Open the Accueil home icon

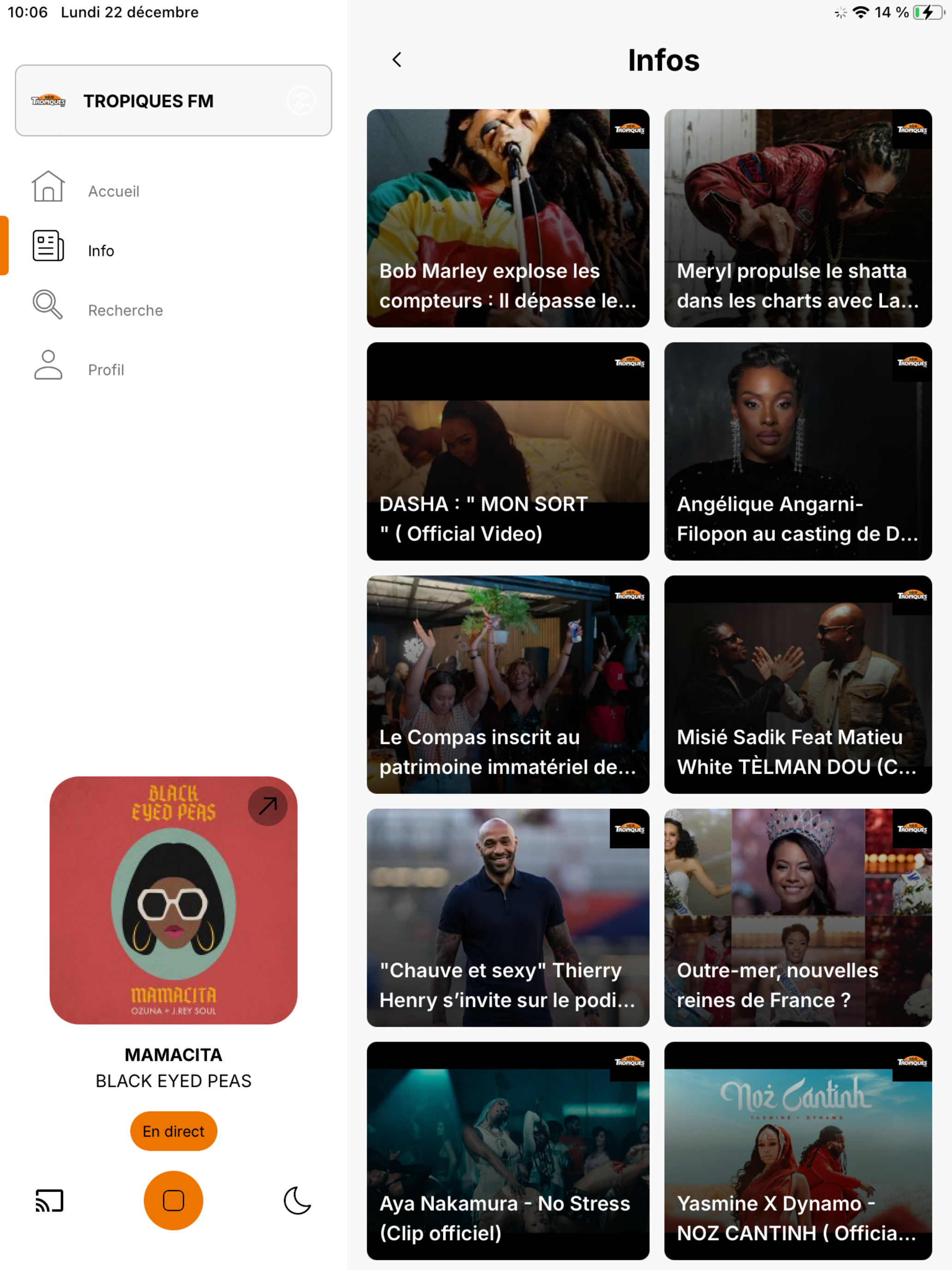click(48, 186)
